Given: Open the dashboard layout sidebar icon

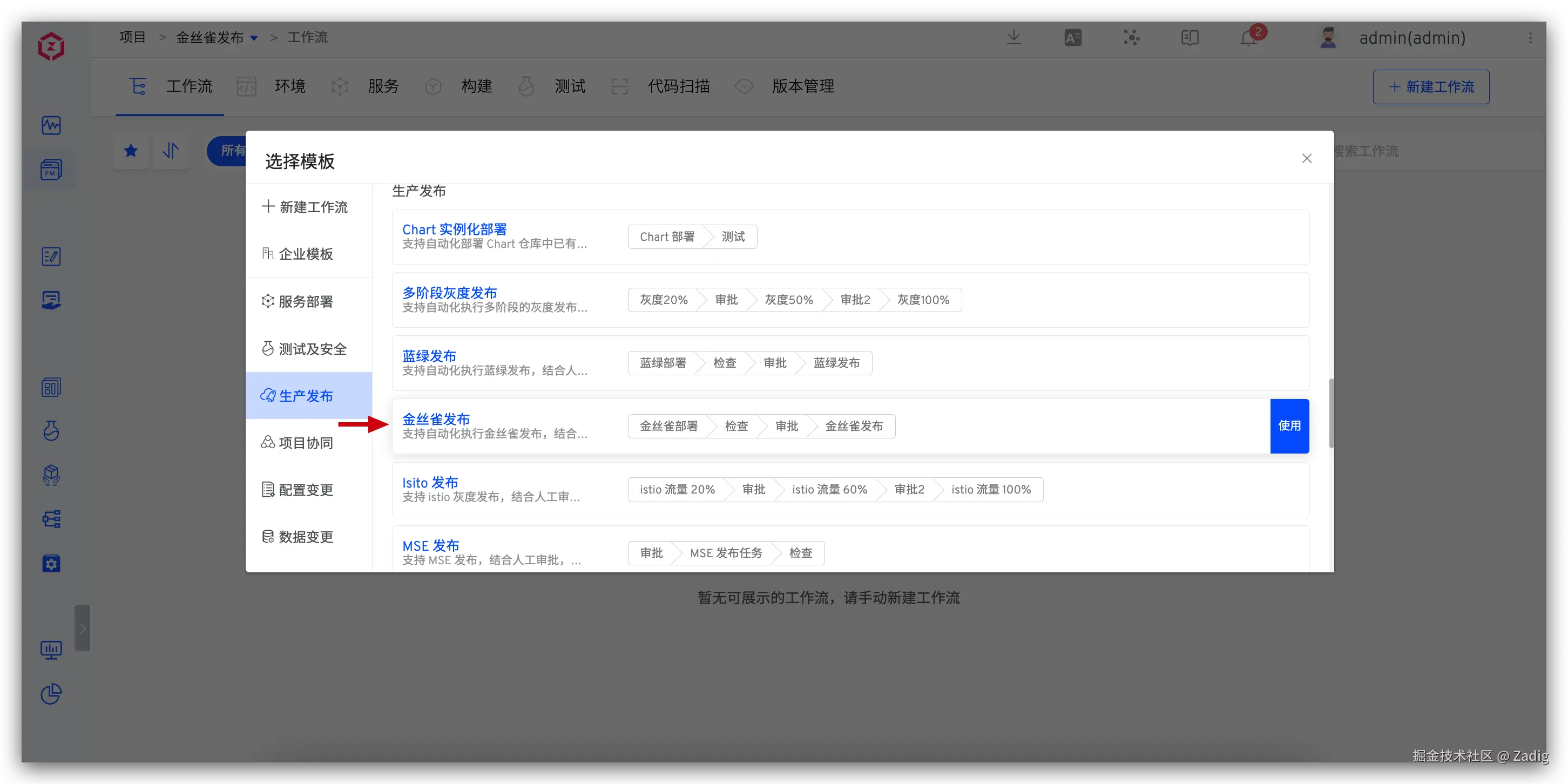Looking at the screenshot, I should point(51,387).
